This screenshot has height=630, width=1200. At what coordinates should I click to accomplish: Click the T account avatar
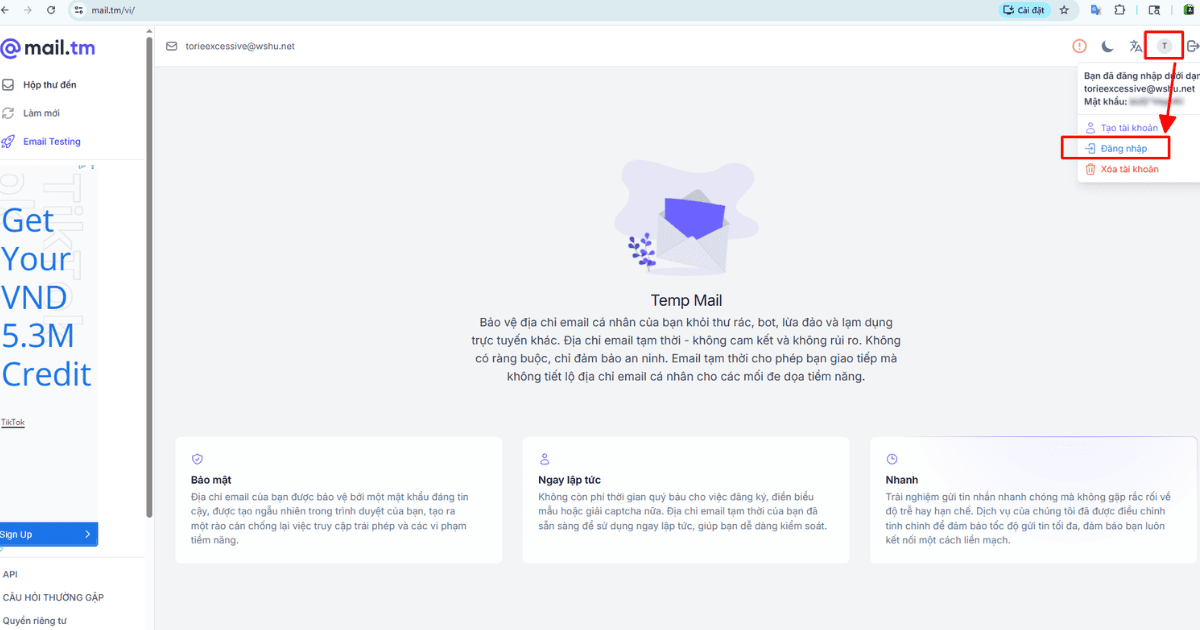1164,46
